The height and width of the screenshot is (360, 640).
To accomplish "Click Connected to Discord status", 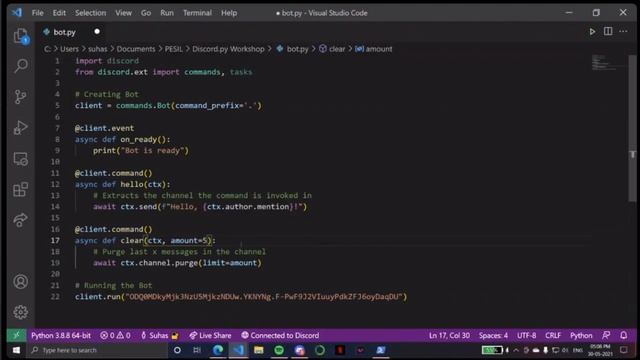I will (280, 335).
